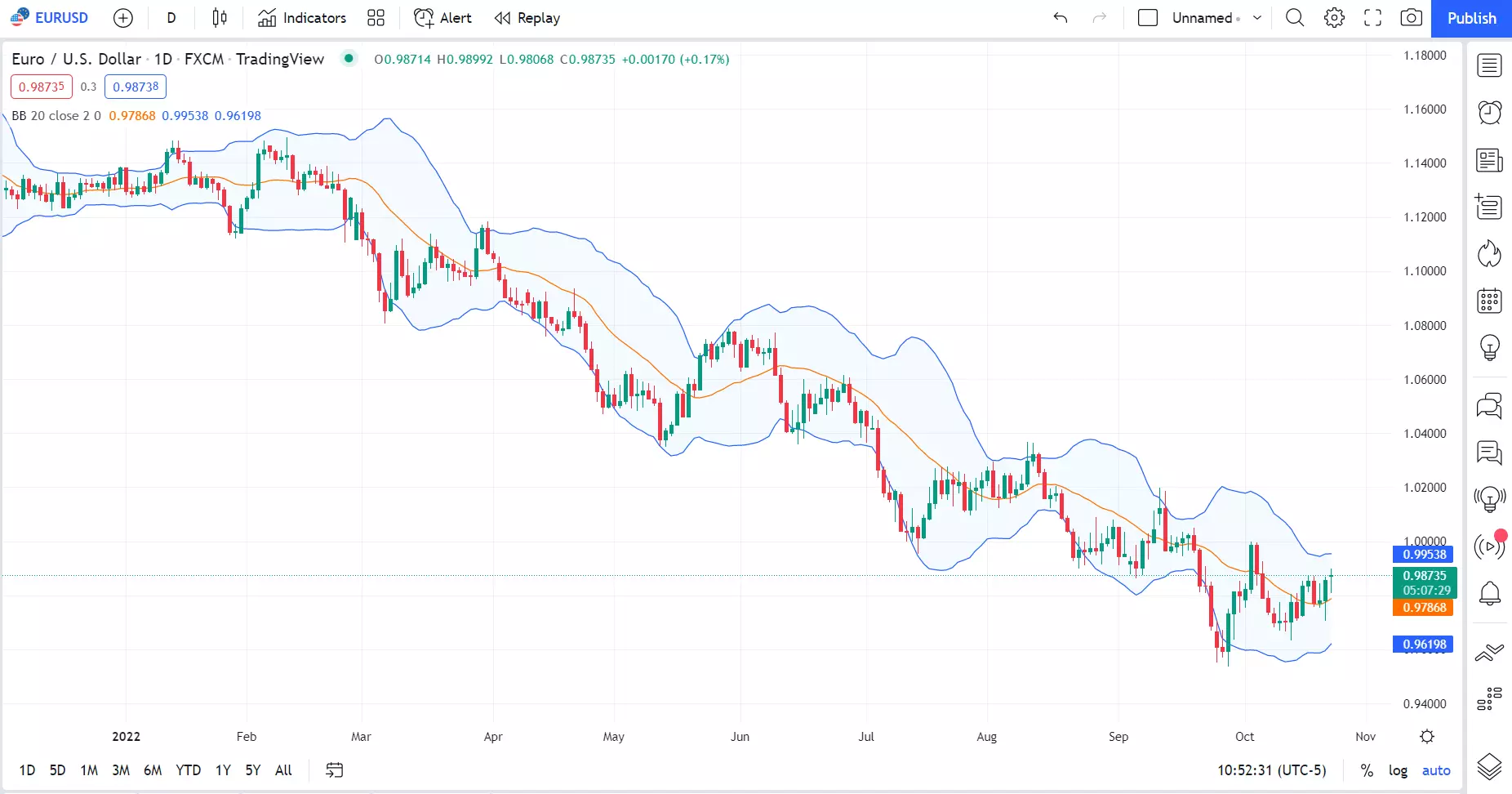Open the Calendar panel icon
This screenshot has width=1512, height=794.
(x=1489, y=301)
